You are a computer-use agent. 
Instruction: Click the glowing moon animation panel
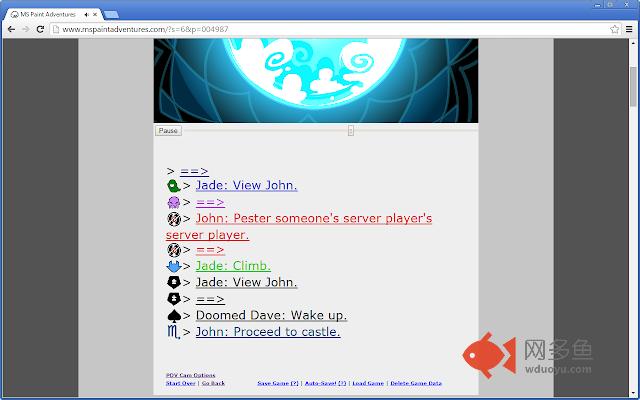point(316,80)
